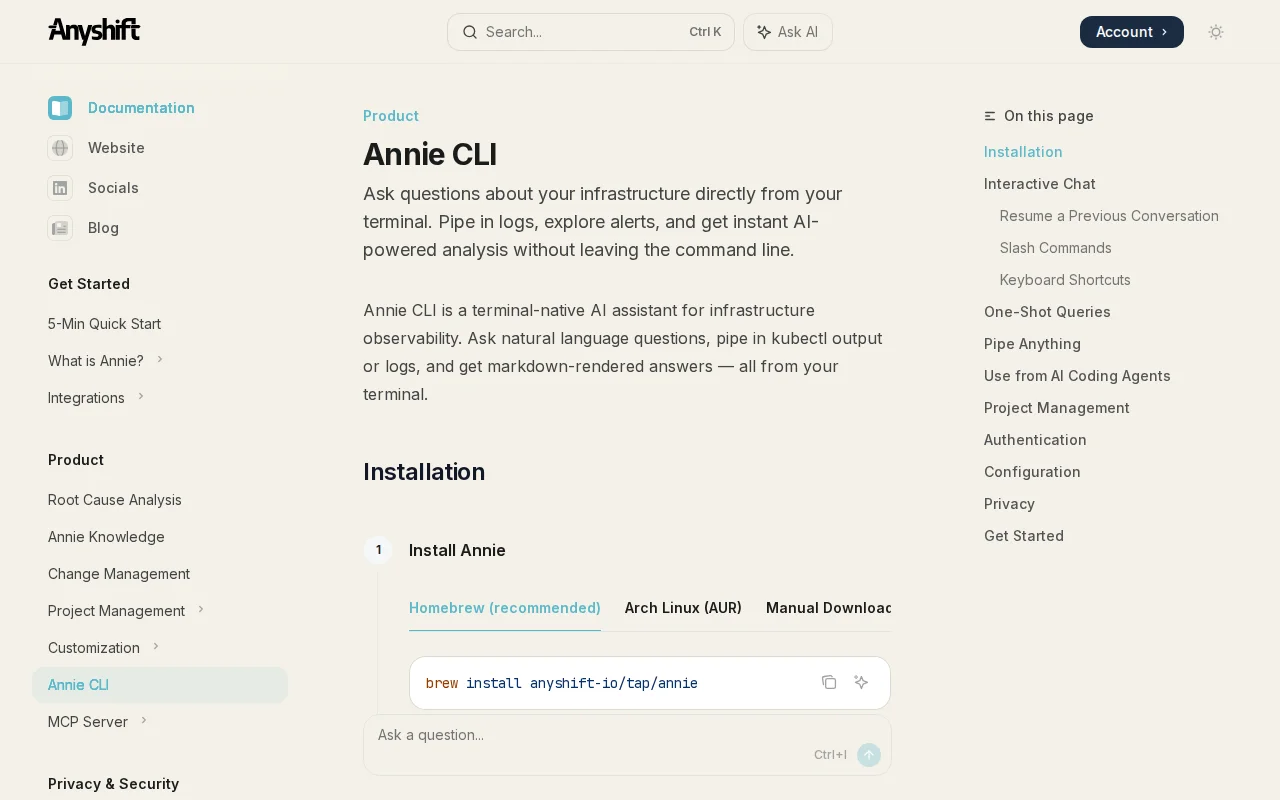1280x800 pixels.
Task: Open the Ask AI button
Action: click(788, 32)
